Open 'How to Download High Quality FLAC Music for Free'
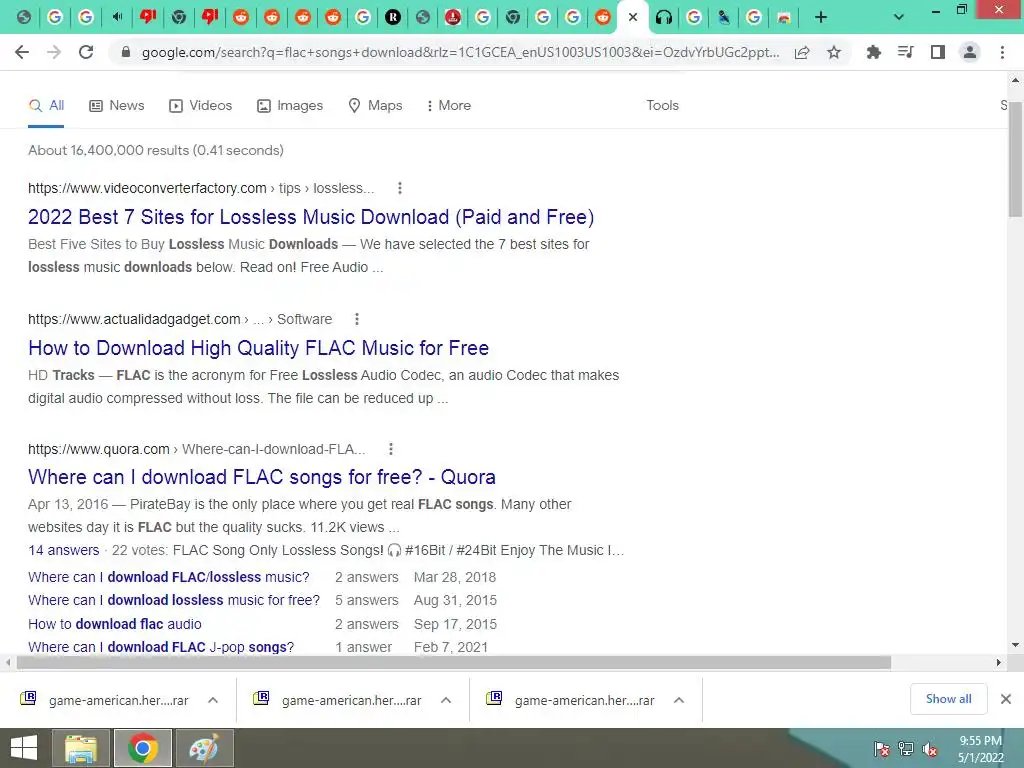This screenshot has width=1024, height=768. (x=259, y=348)
